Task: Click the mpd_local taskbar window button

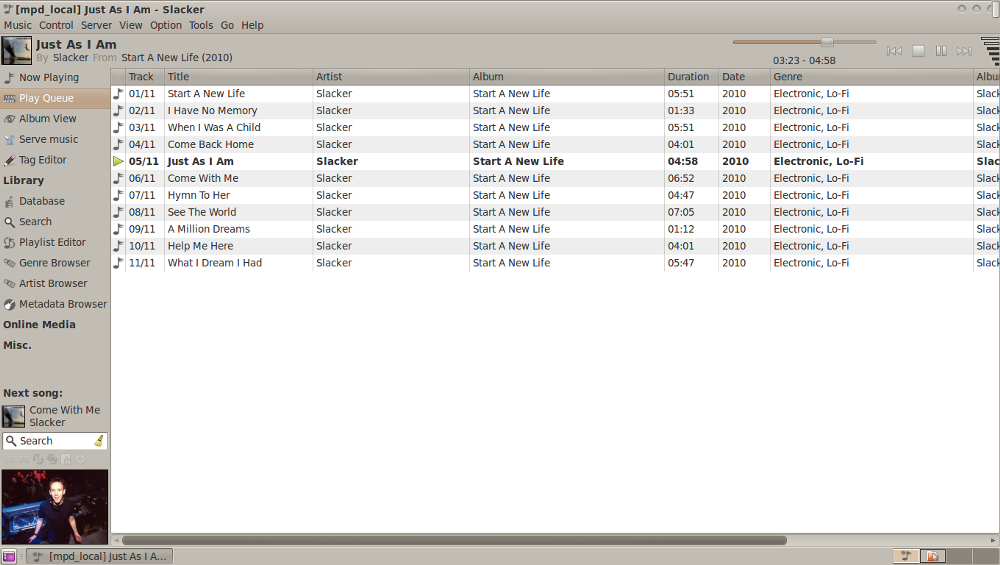Action: (99, 556)
